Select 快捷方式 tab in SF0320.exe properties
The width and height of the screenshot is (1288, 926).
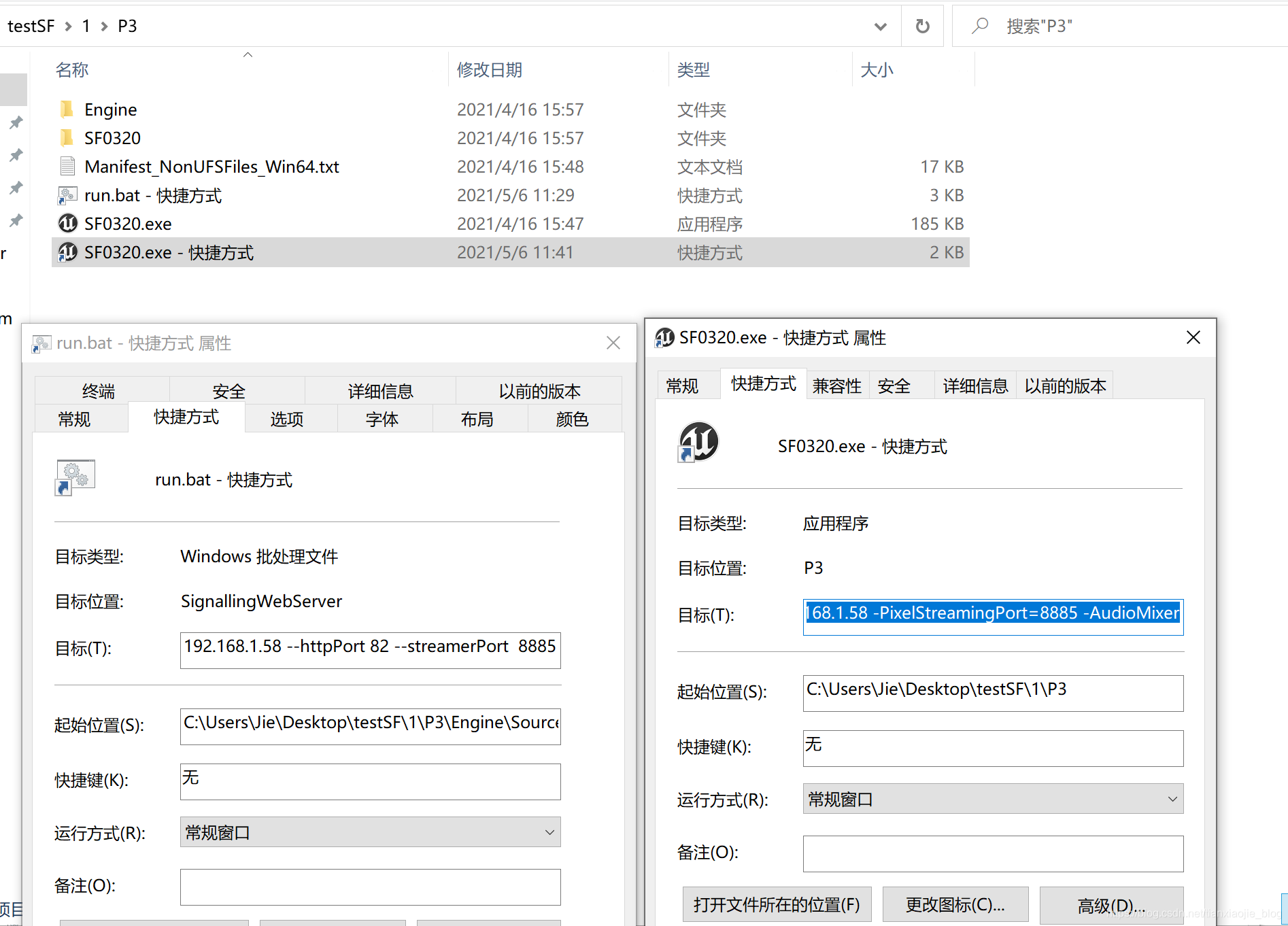click(763, 383)
